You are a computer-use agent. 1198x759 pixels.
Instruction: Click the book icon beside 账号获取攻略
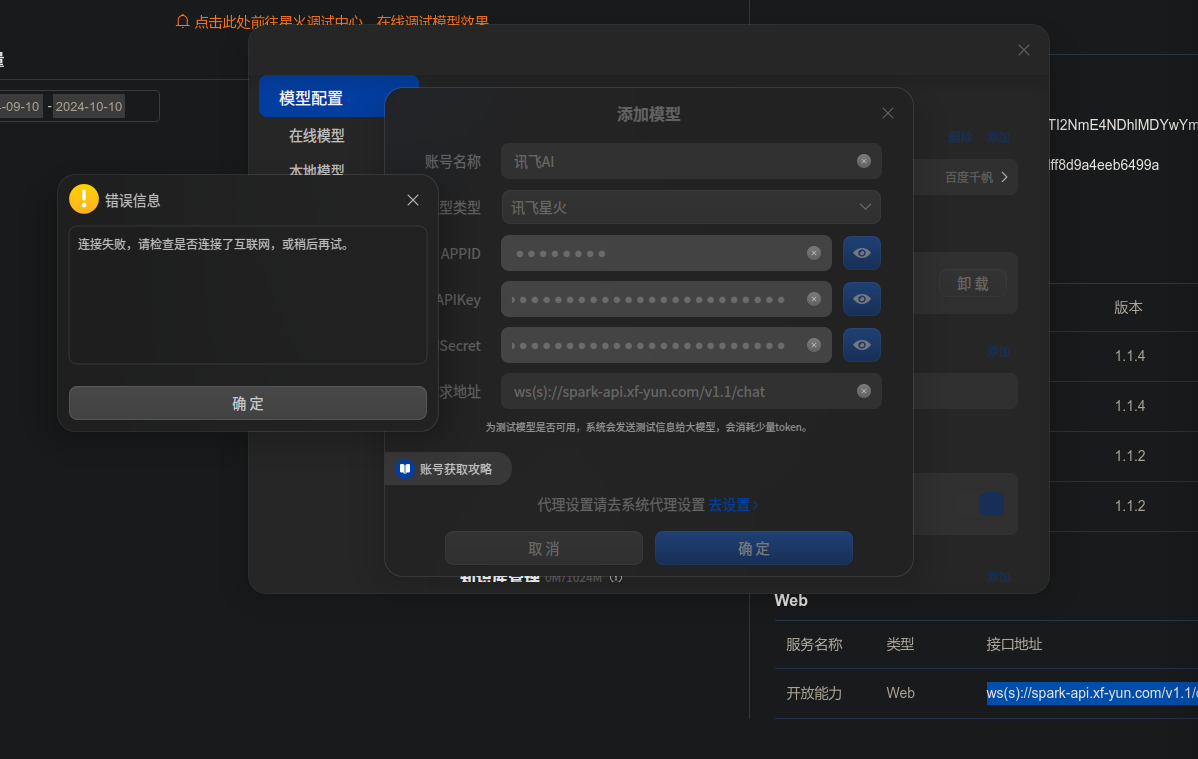click(x=405, y=469)
